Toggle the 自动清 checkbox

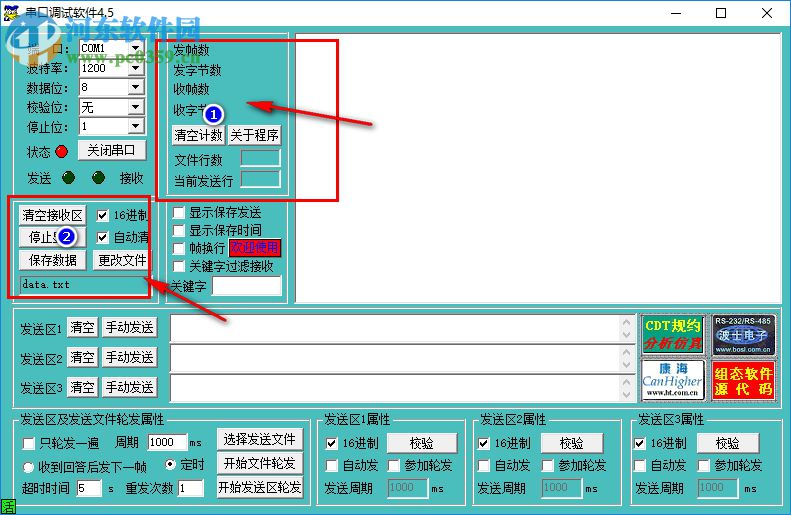pyautogui.click(x=102, y=237)
